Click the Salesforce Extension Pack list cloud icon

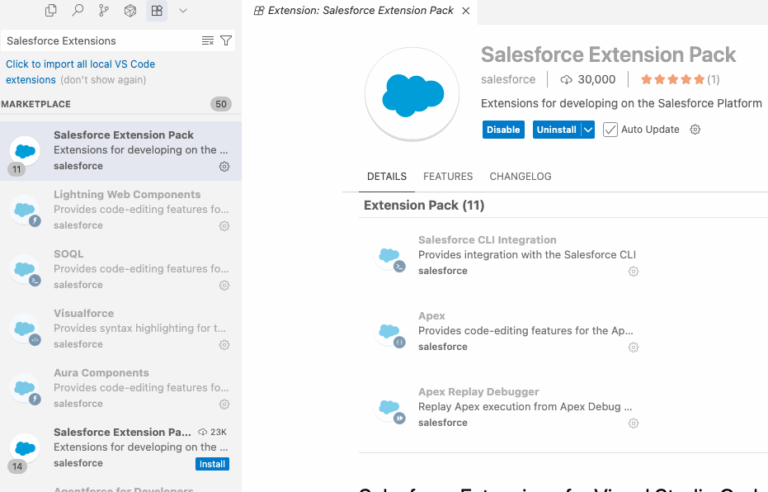pos(25,151)
